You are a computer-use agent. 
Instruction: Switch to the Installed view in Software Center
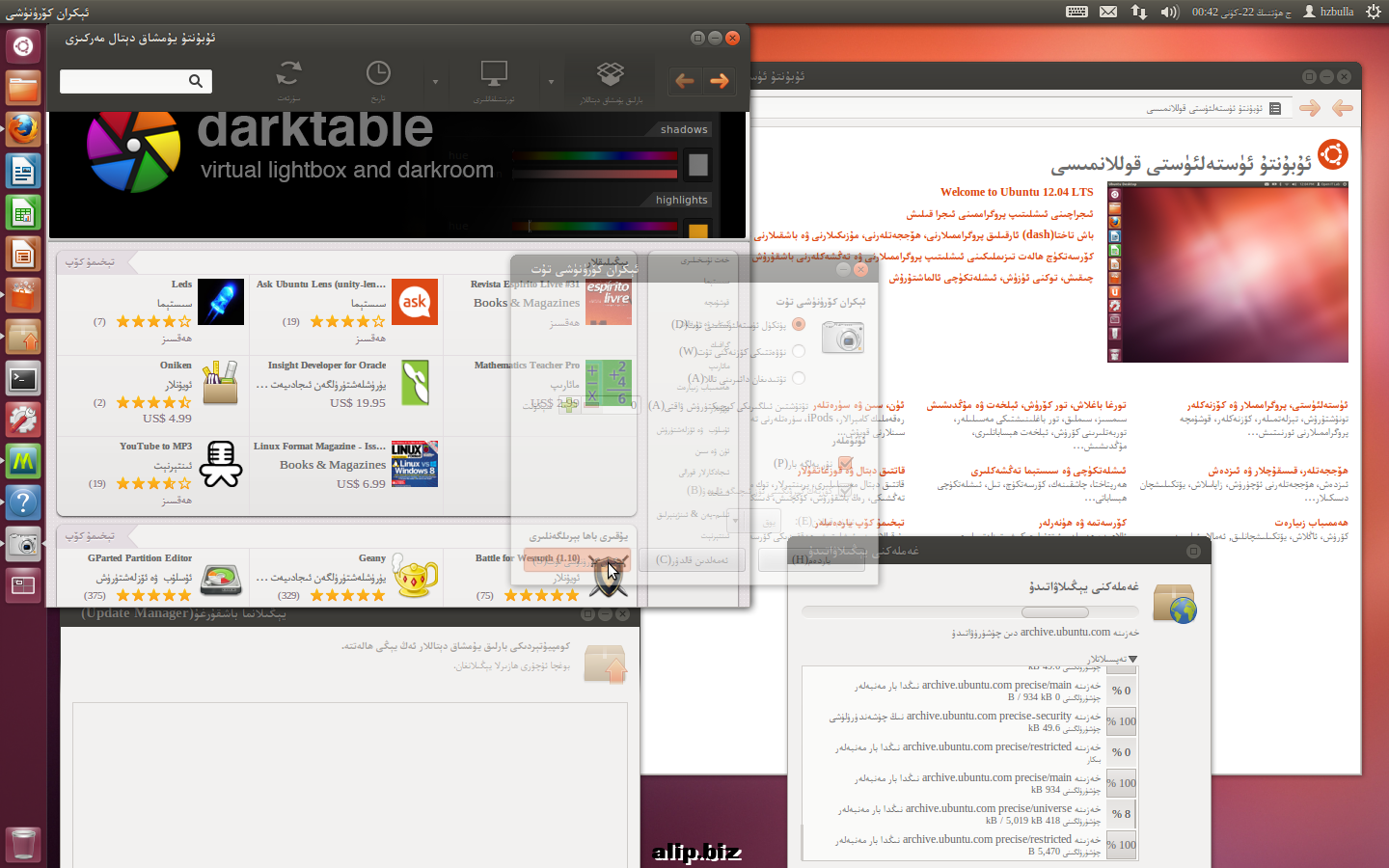[x=494, y=82]
